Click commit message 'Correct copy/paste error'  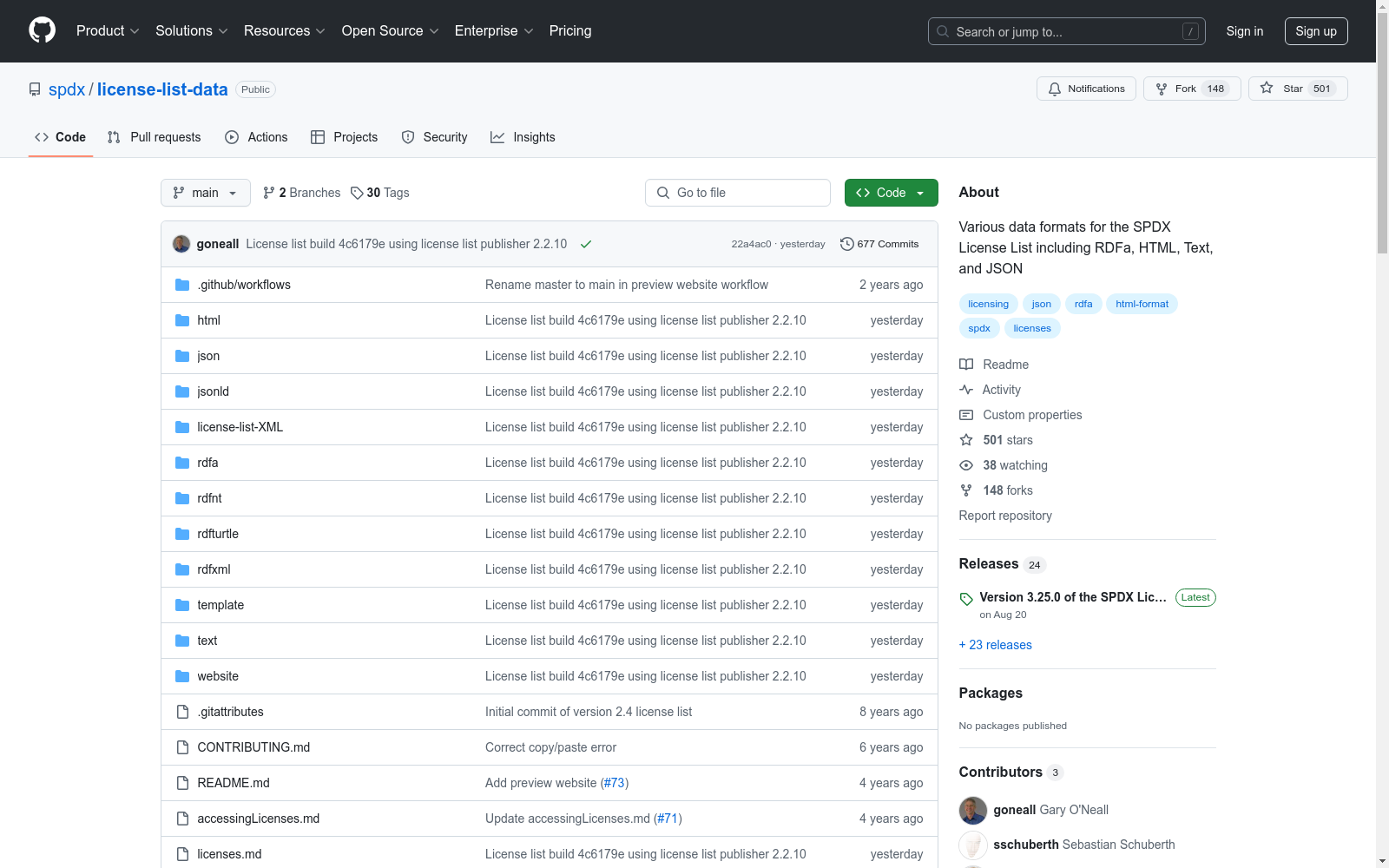[550, 747]
